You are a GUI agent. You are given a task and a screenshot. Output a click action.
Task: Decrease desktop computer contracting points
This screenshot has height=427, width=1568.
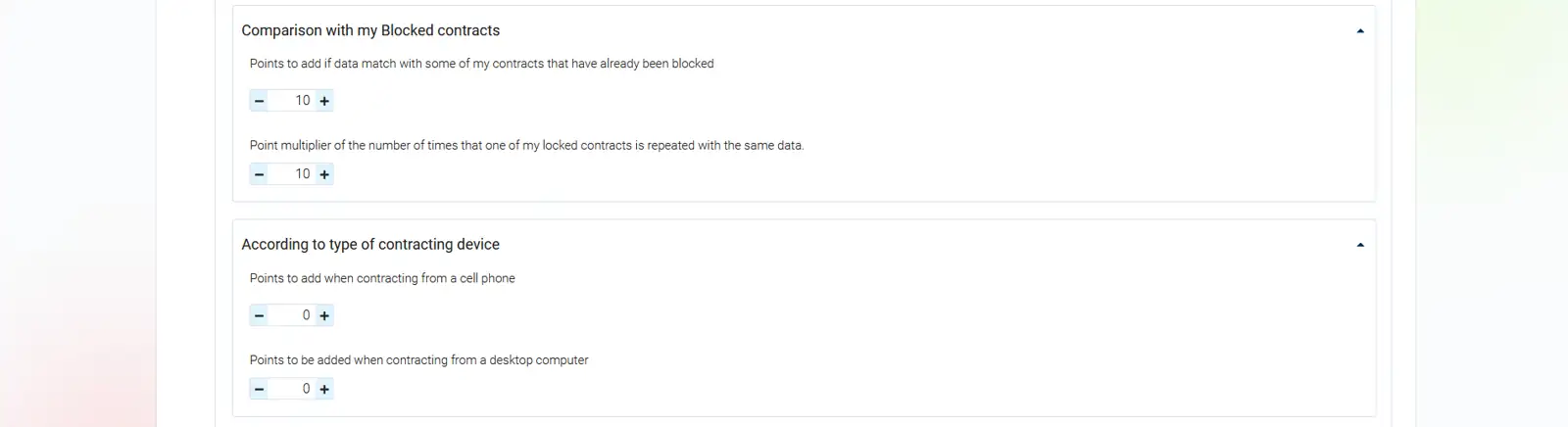(259, 389)
